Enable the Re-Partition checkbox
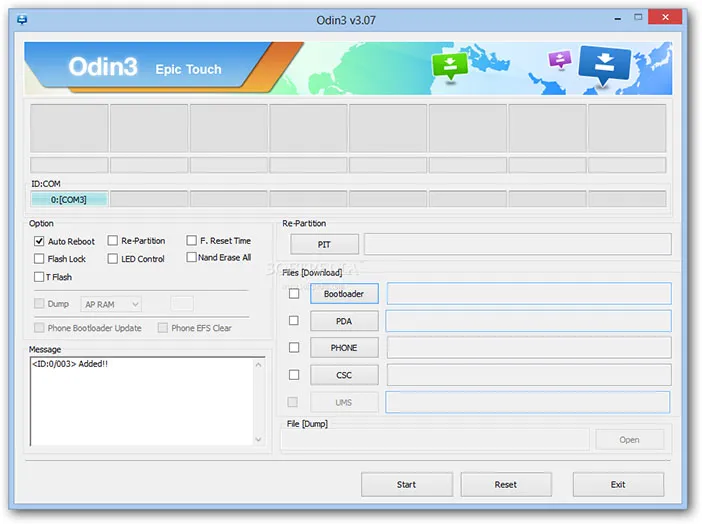The width and height of the screenshot is (702, 524). click(112, 241)
